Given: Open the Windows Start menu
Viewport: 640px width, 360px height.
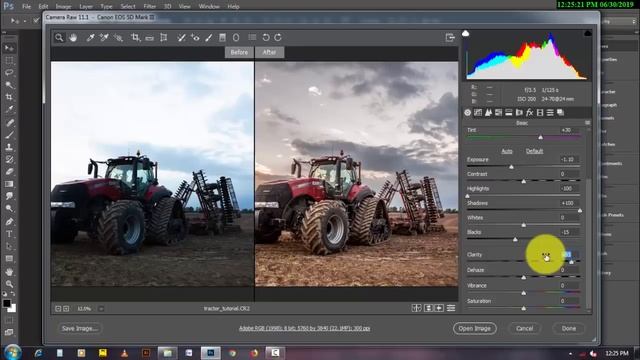Looking at the screenshot, I should tap(13, 353).
